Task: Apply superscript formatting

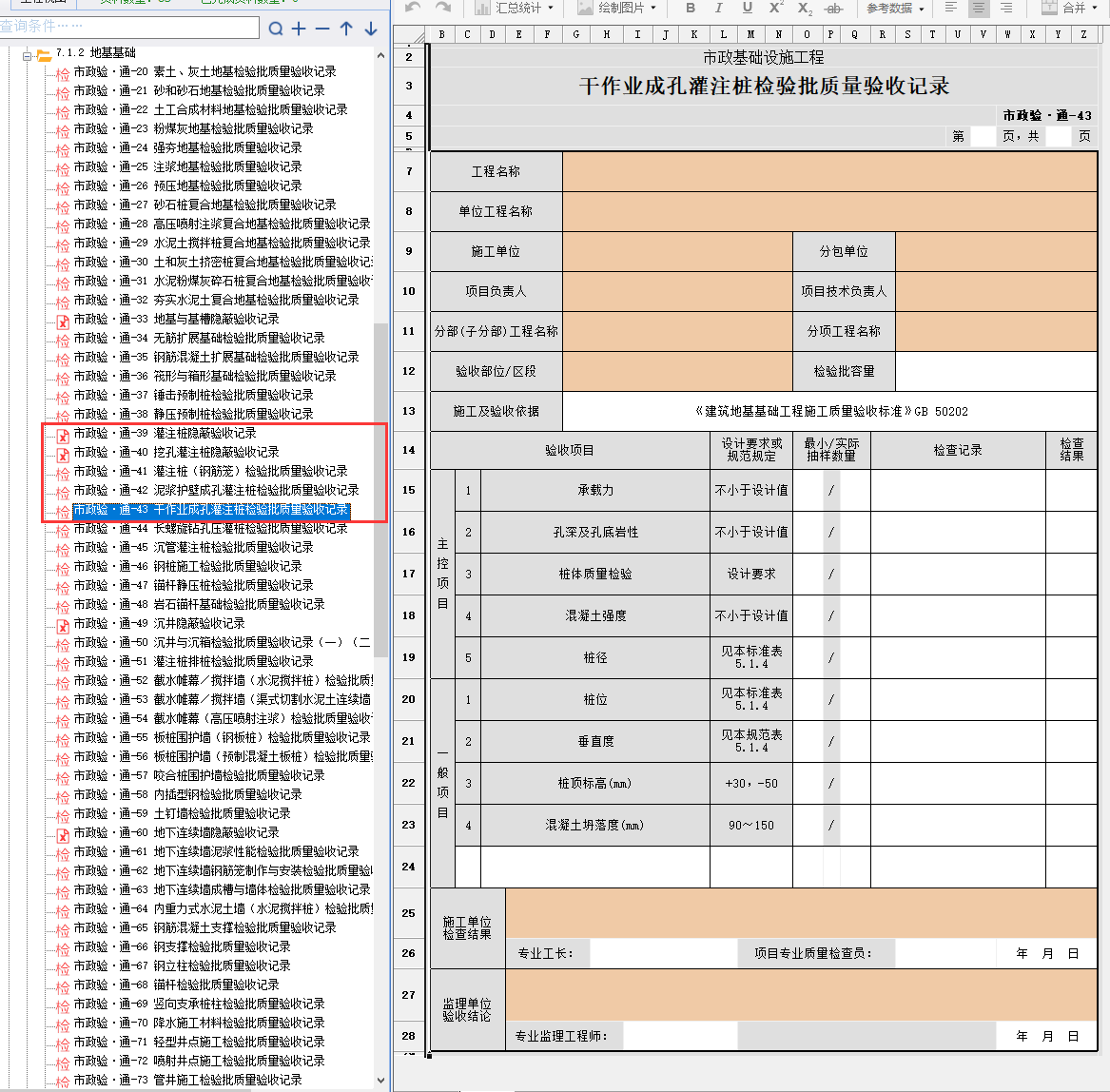Action: tap(776, 8)
